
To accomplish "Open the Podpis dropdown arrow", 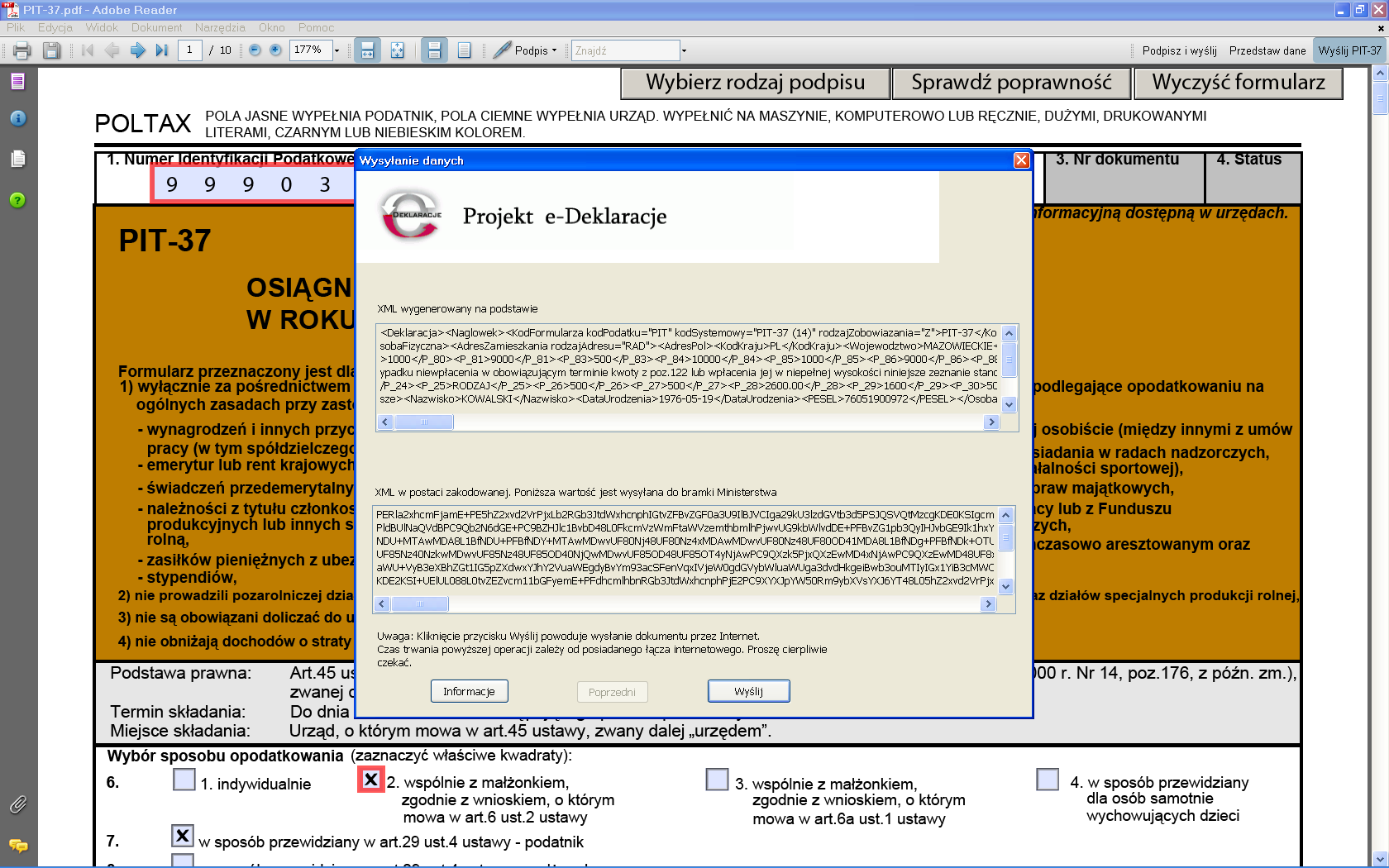I will (x=554, y=50).
